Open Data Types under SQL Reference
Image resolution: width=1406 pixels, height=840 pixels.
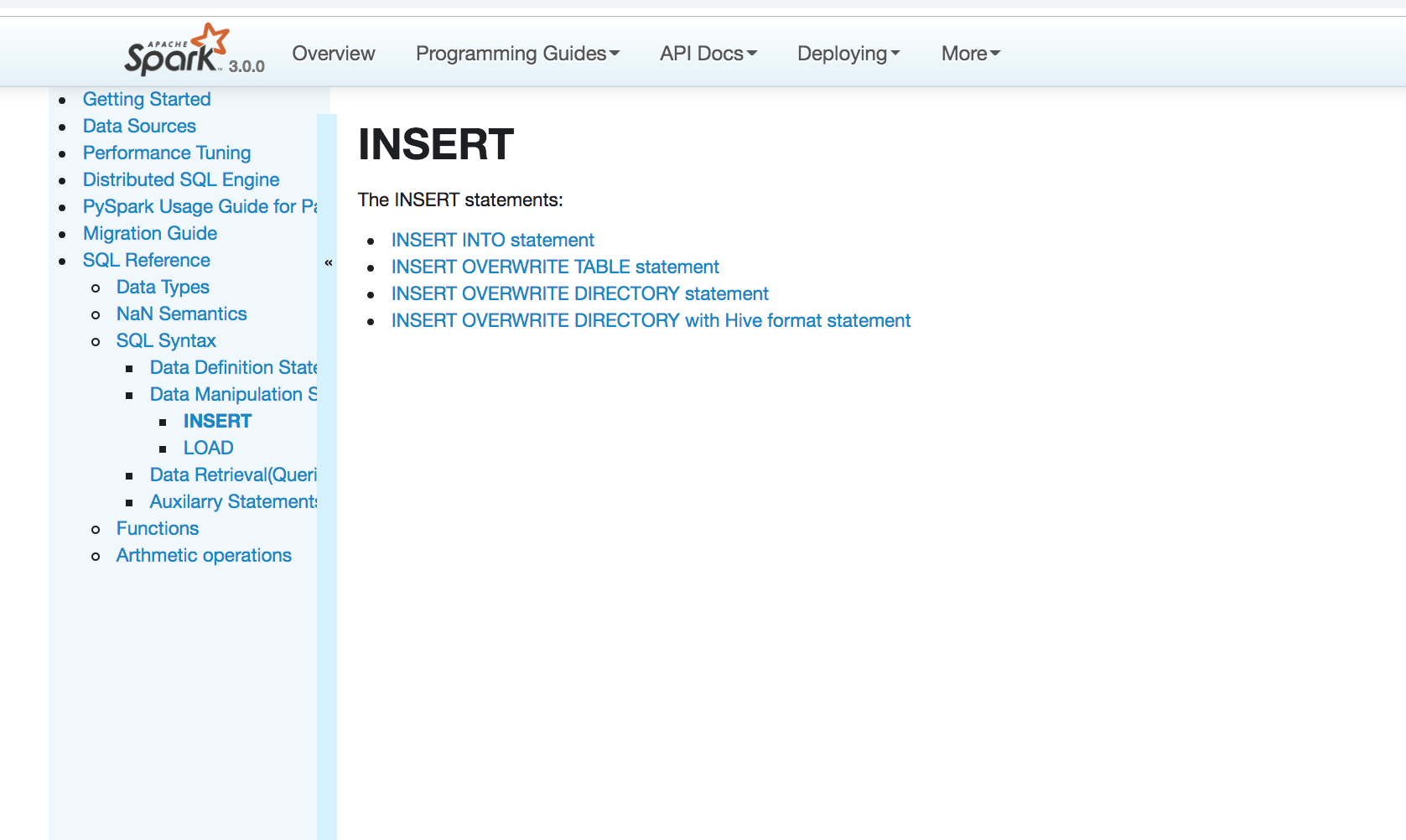point(163,287)
